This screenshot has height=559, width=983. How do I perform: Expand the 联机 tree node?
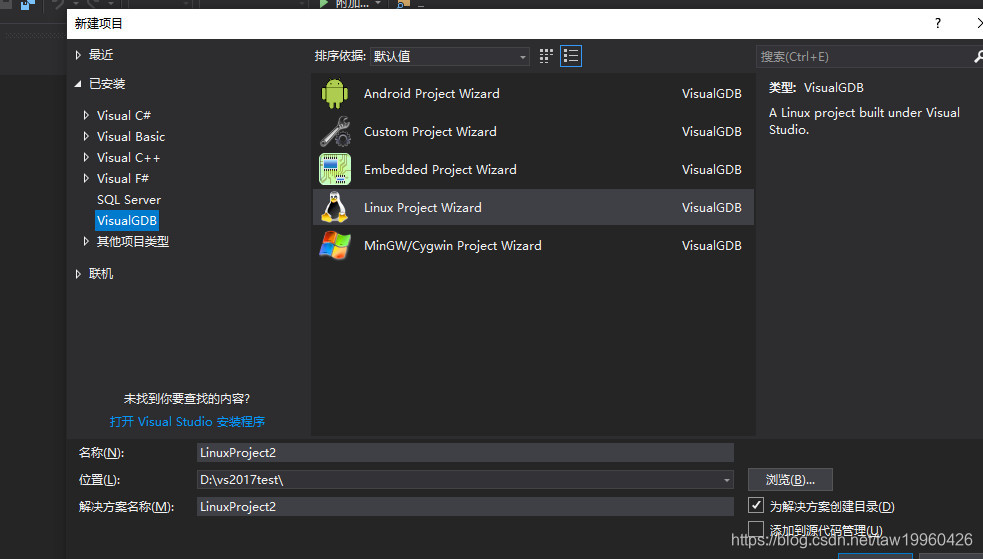78,274
